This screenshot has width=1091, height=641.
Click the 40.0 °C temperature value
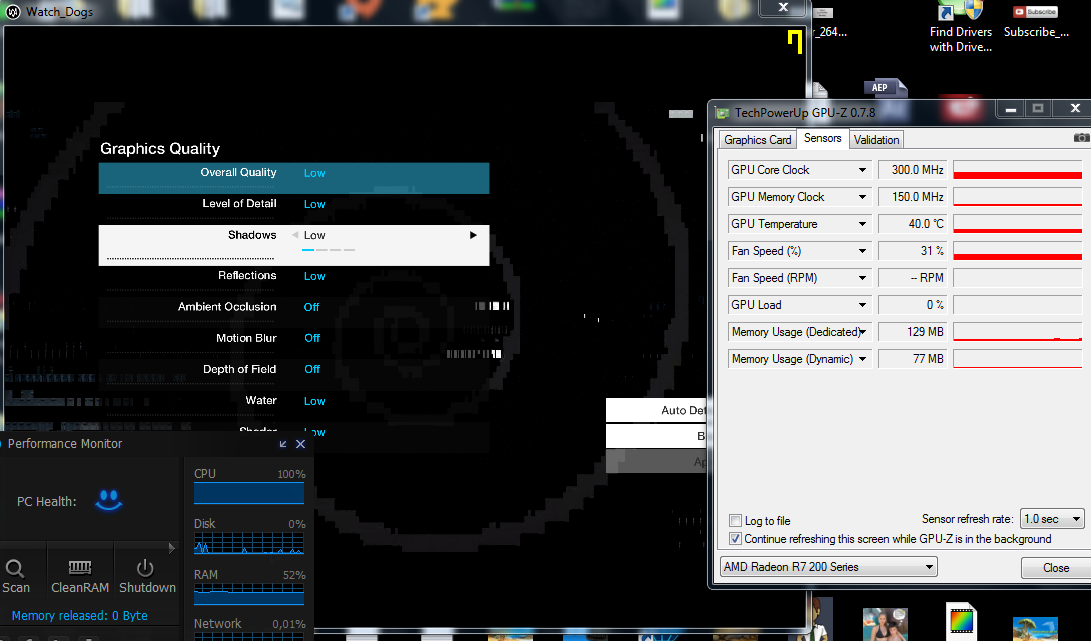pos(912,224)
